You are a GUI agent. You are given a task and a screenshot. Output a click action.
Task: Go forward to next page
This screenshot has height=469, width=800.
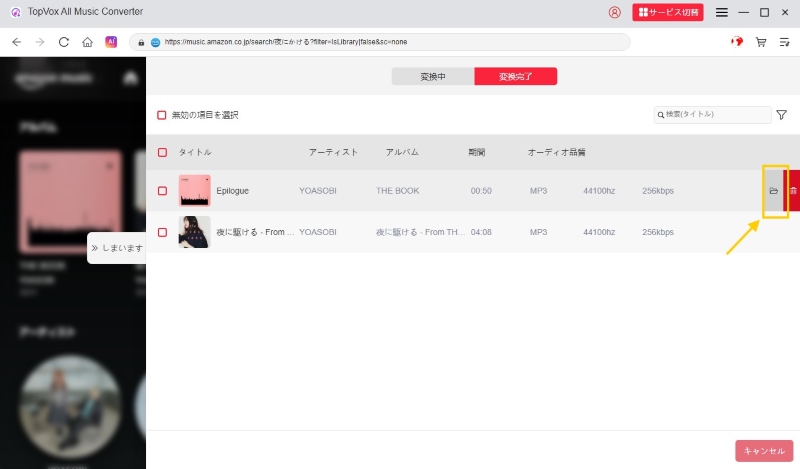coord(40,42)
